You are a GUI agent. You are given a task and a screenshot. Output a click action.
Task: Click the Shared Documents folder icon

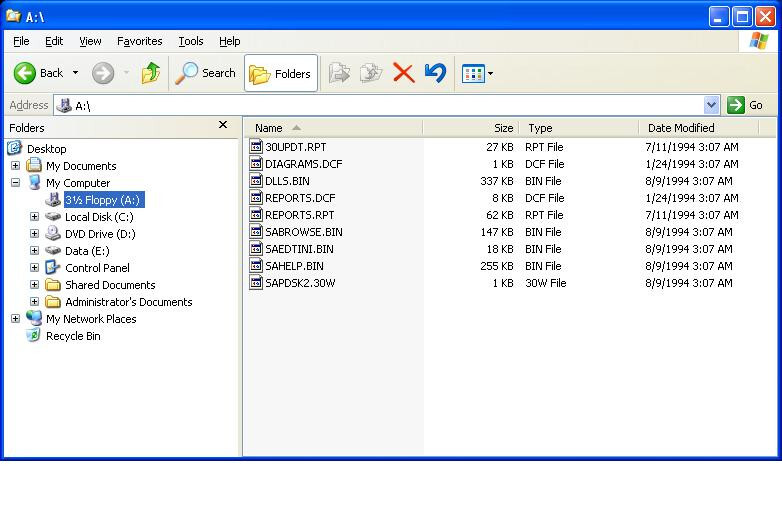click(x=53, y=285)
